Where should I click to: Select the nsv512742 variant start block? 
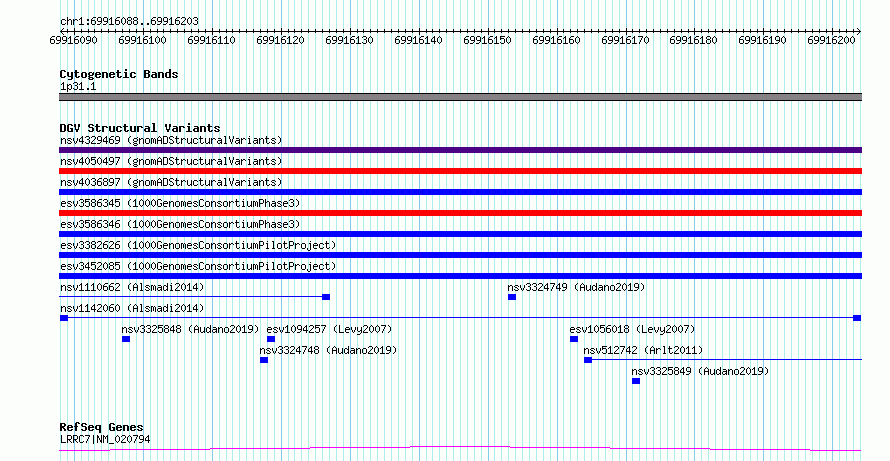588,360
